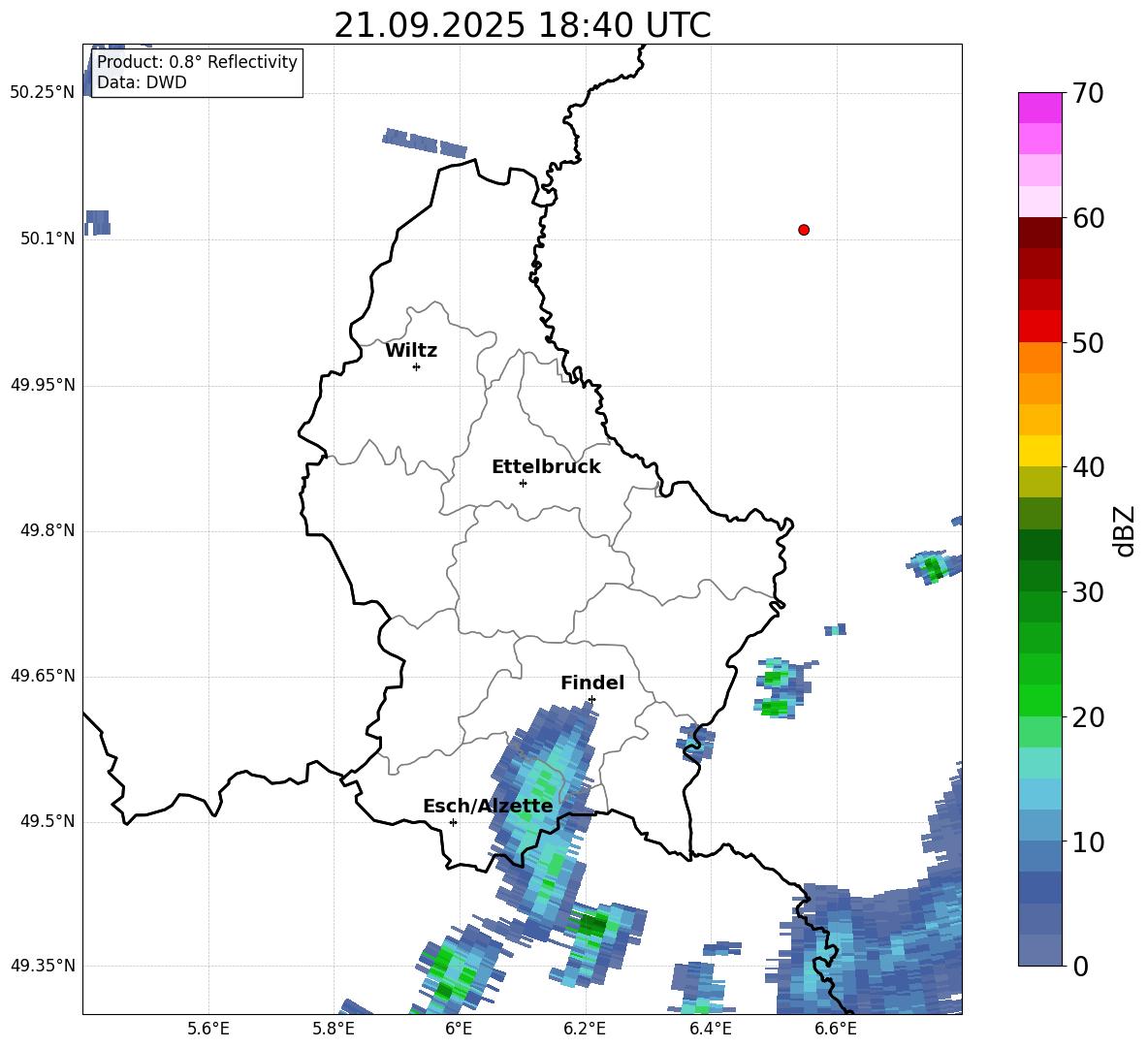This screenshot has width=1148, height=1048.
Task: Click the dBZ colorbar axis label
Action: (x=1124, y=530)
